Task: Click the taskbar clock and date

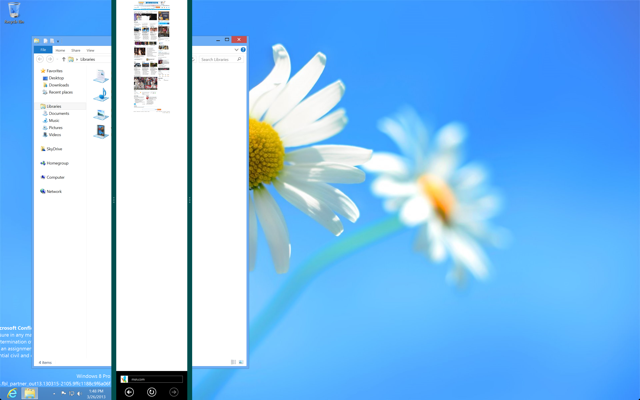Action: pyautogui.click(x=96, y=394)
